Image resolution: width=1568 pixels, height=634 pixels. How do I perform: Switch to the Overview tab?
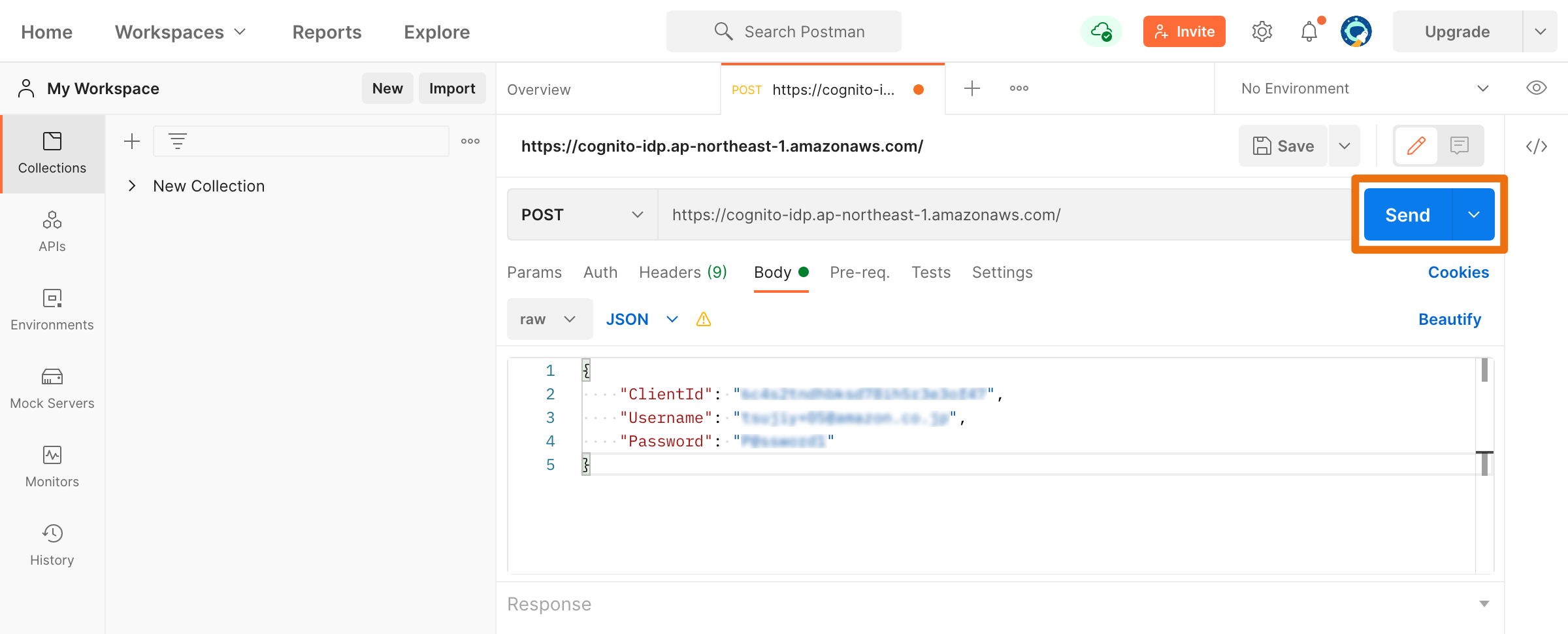[x=539, y=90]
